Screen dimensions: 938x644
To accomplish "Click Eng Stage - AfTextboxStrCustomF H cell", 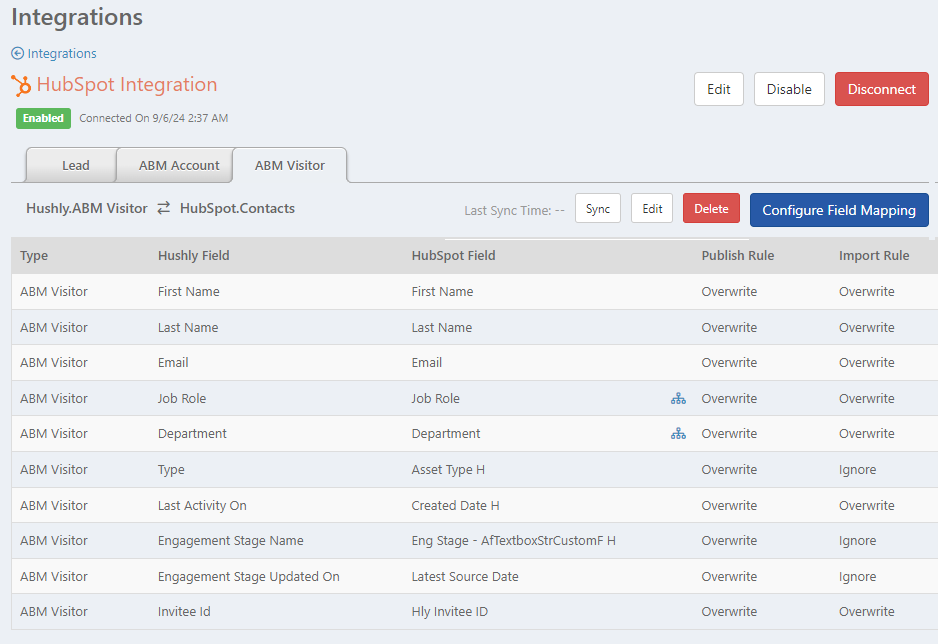I will coord(513,541).
